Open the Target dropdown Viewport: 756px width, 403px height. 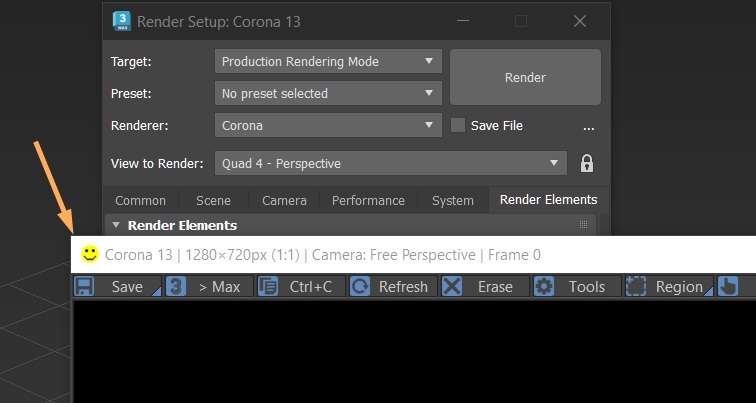coord(329,61)
